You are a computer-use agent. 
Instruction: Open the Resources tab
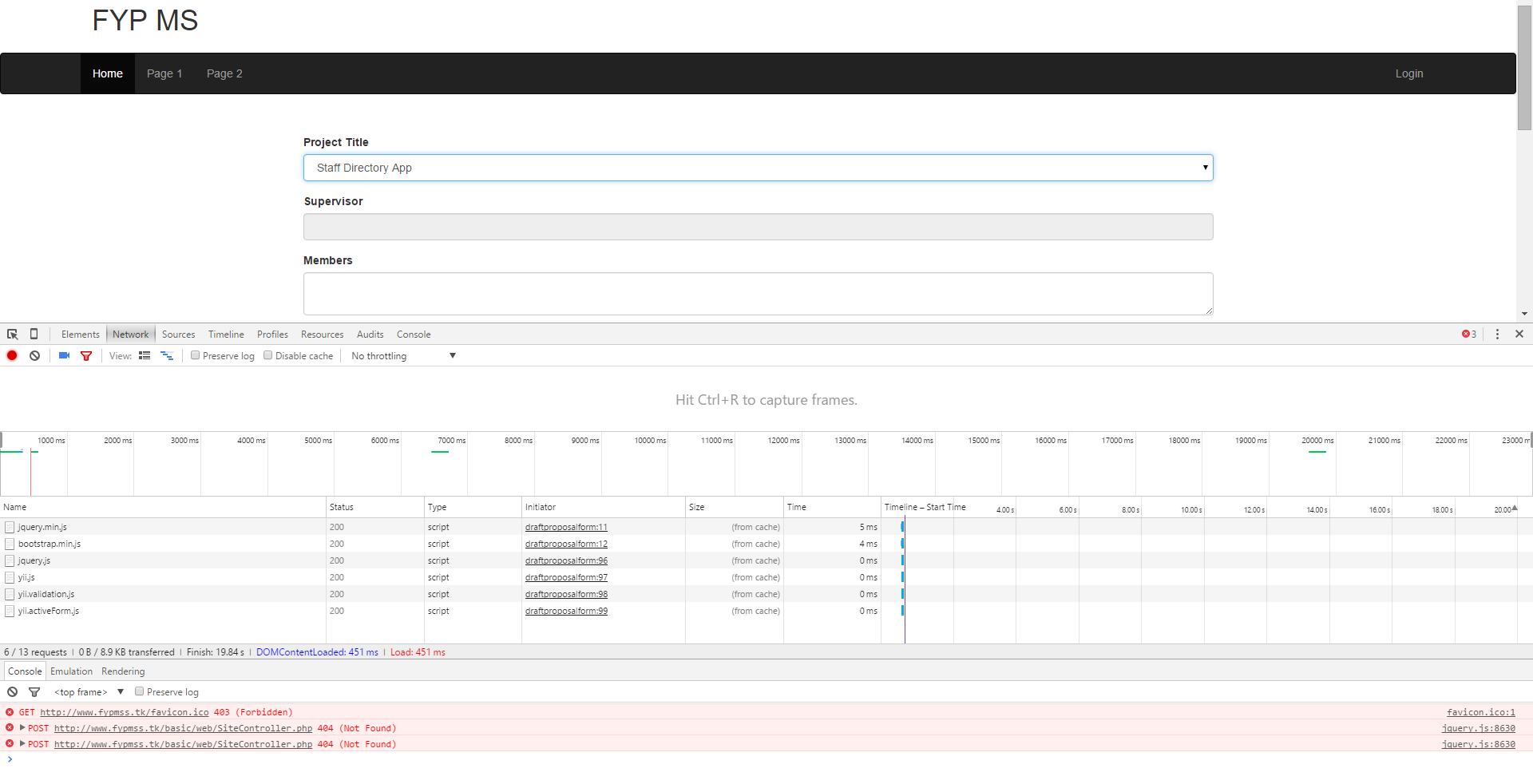click(x=322, y=334)
